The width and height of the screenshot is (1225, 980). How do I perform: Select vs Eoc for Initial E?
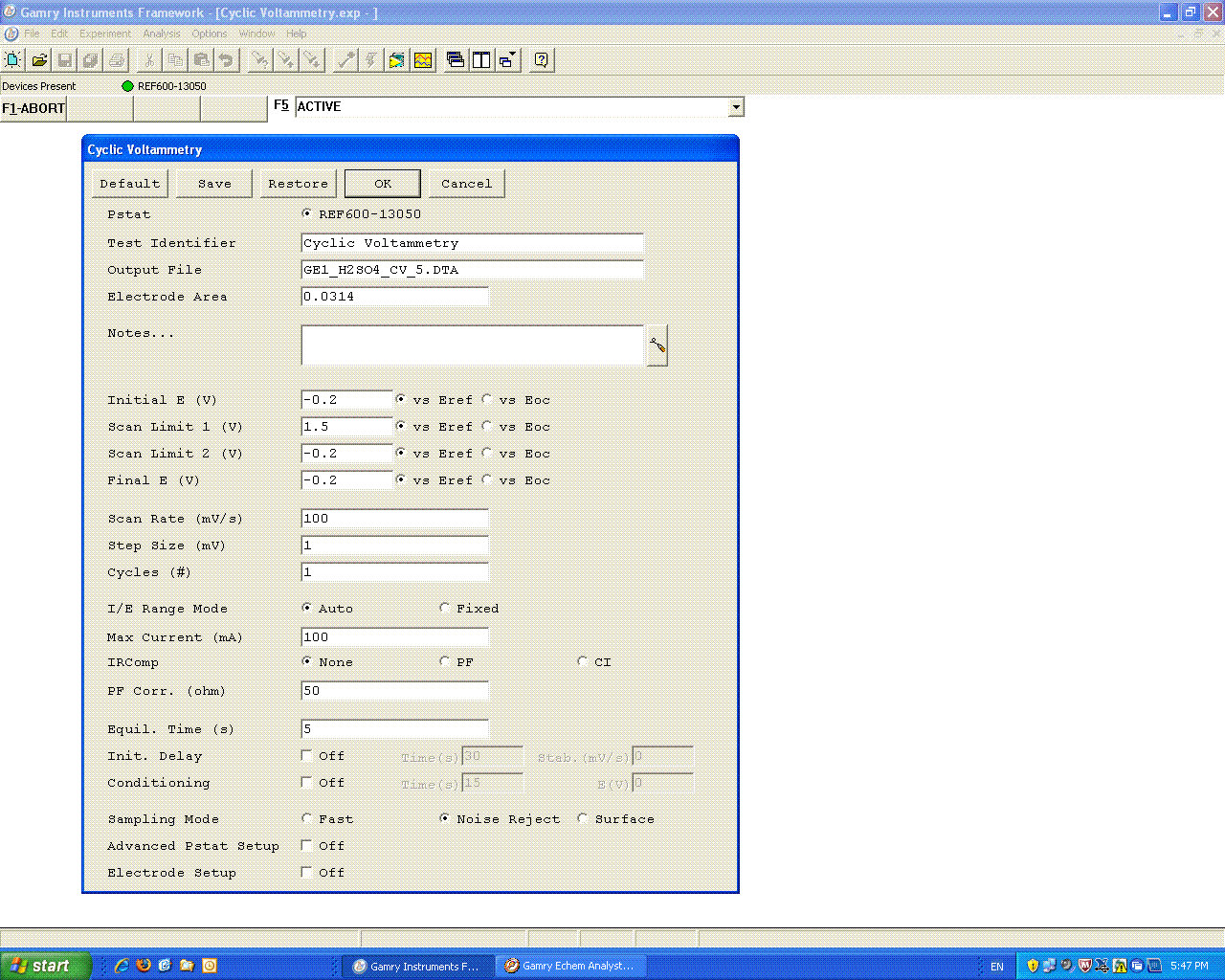pos(487,399)
